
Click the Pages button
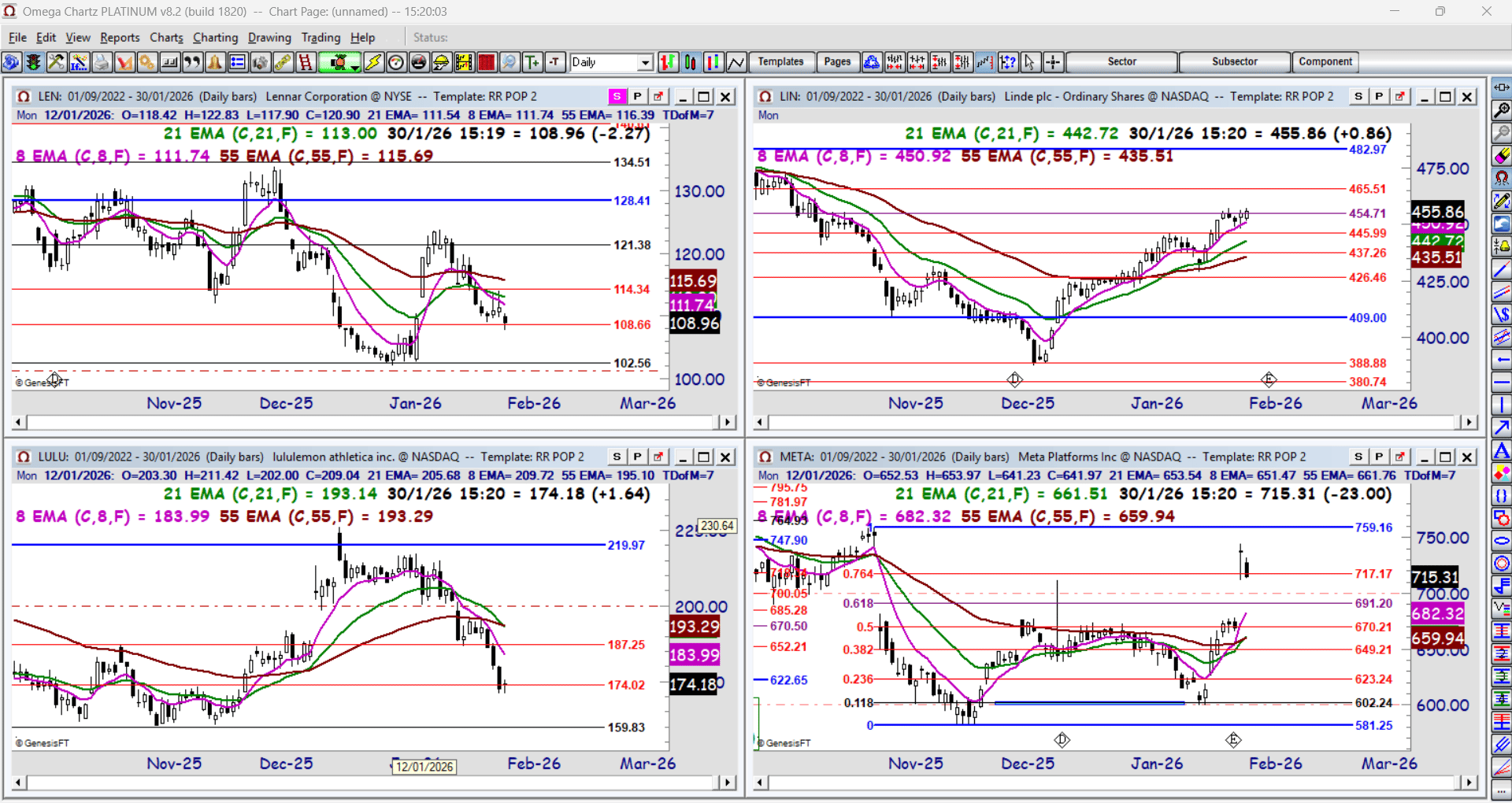pos(837,62)
